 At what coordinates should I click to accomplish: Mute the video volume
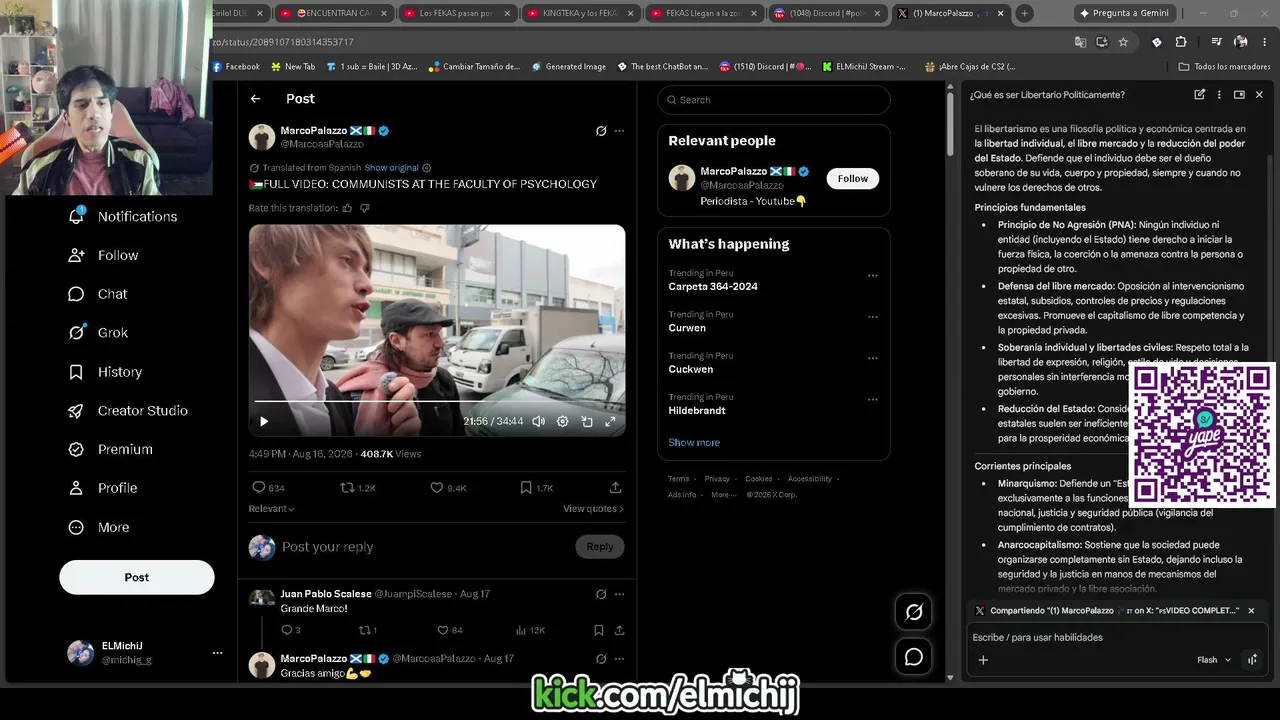tap(539, 422)
